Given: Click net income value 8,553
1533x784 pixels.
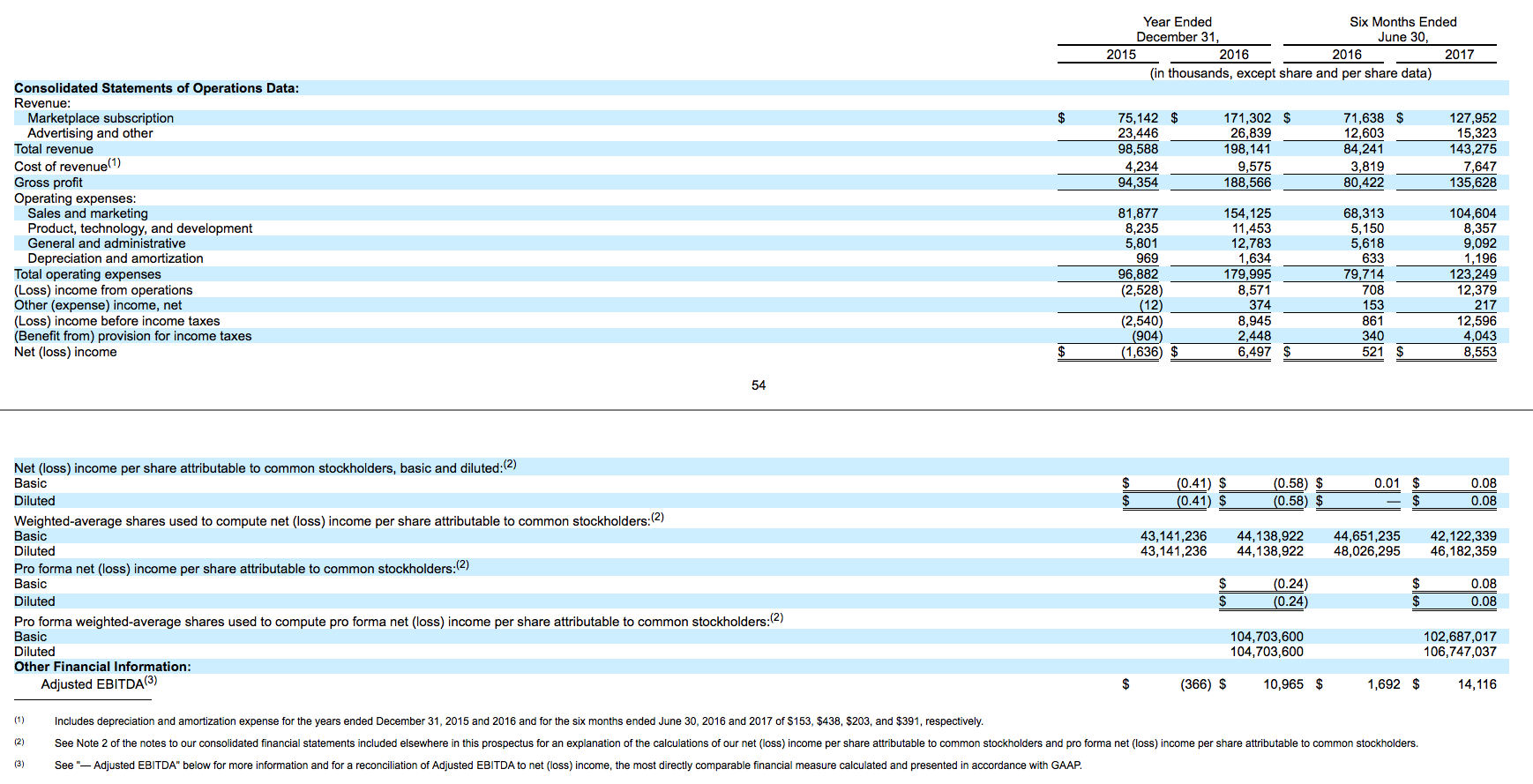Looking at the screenshot, I should pyautogui.click(x=1480, y=352).
